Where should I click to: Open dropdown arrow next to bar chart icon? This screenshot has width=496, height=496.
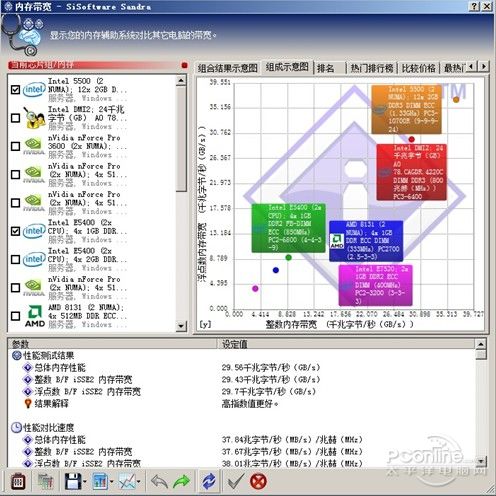coord(112,482)
